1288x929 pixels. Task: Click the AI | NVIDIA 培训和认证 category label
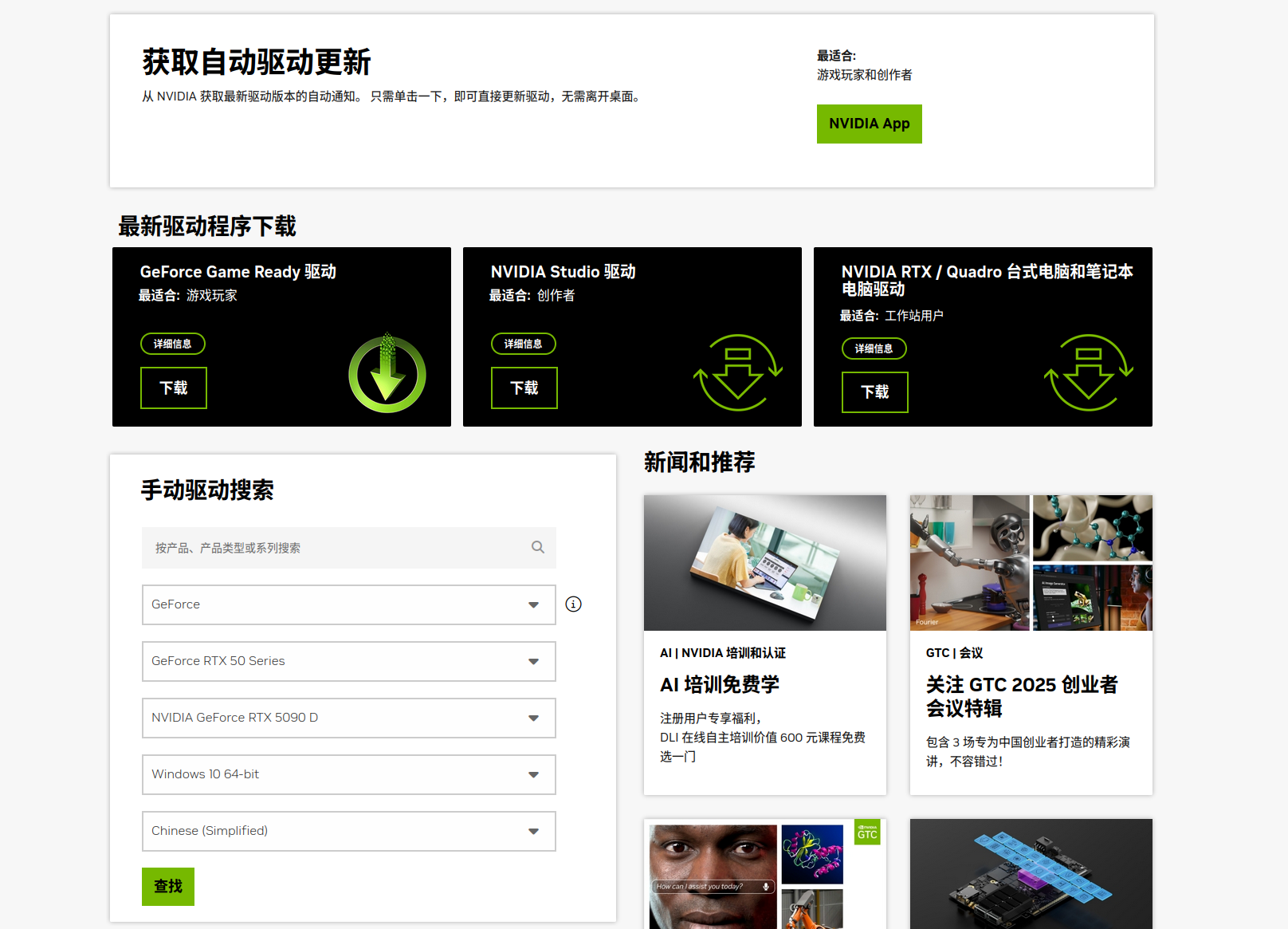coord(723,653)
